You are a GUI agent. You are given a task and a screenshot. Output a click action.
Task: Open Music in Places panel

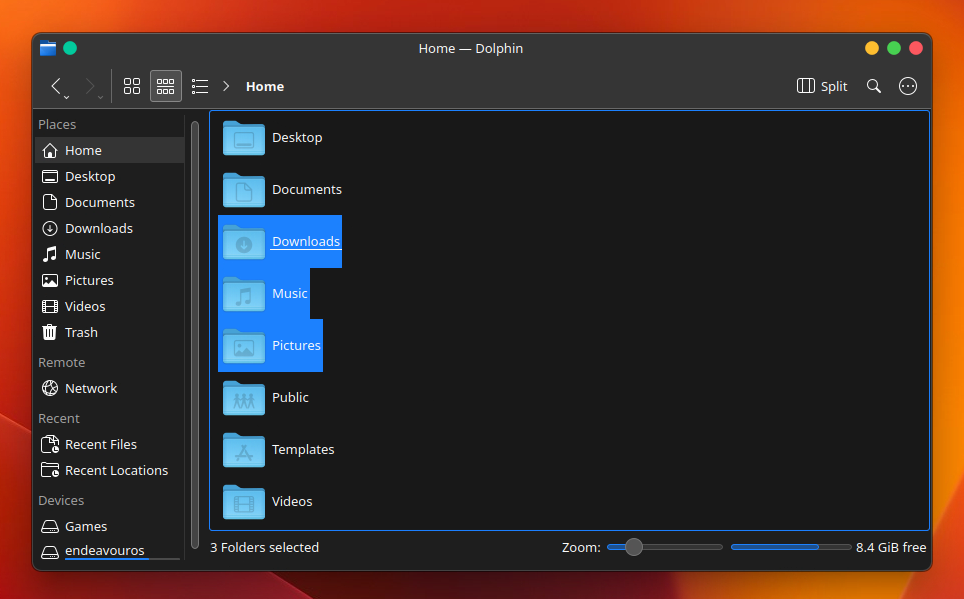point(109,254)
